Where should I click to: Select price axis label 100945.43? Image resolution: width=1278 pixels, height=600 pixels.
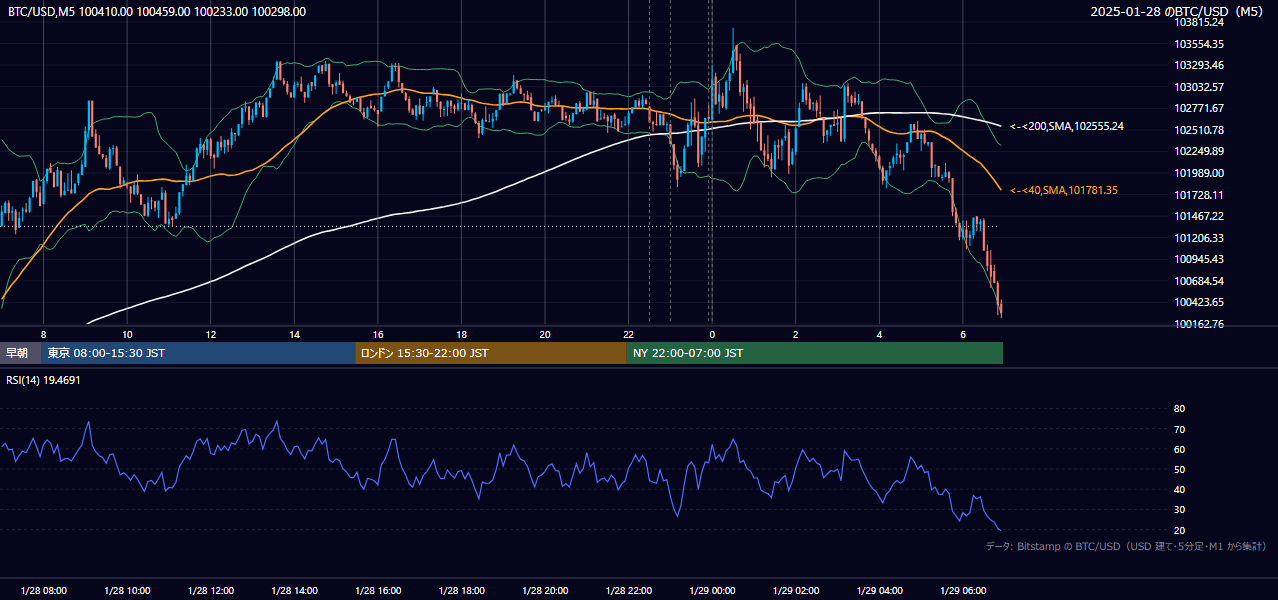(1199, 259)
